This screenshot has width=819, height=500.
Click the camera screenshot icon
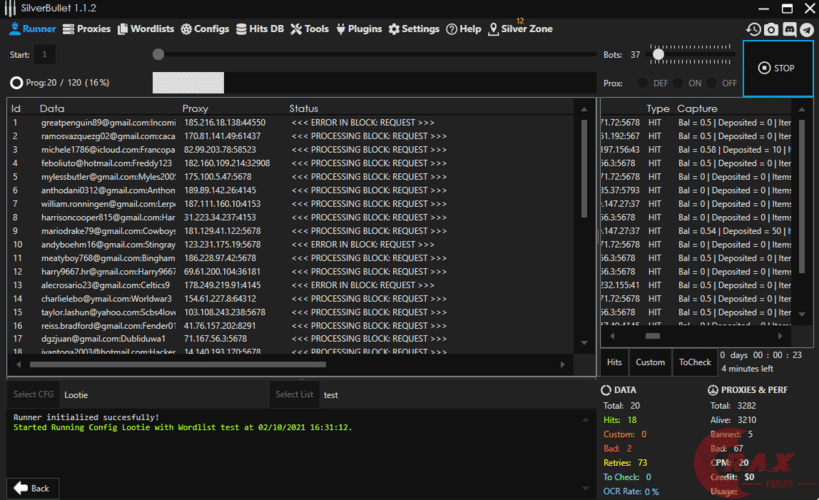pos(771,30)
